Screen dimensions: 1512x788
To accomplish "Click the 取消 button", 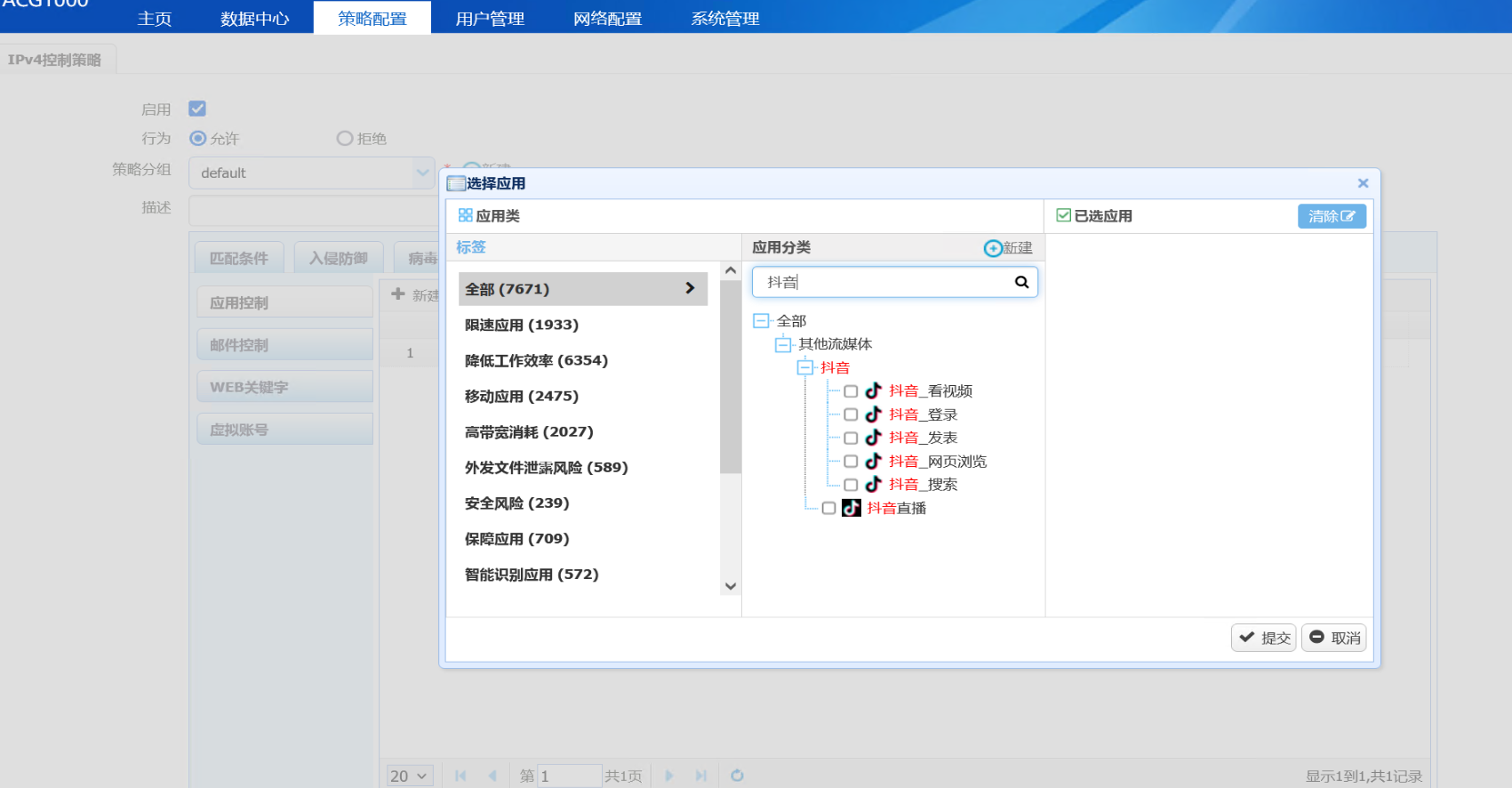I will click(1333, 638).
